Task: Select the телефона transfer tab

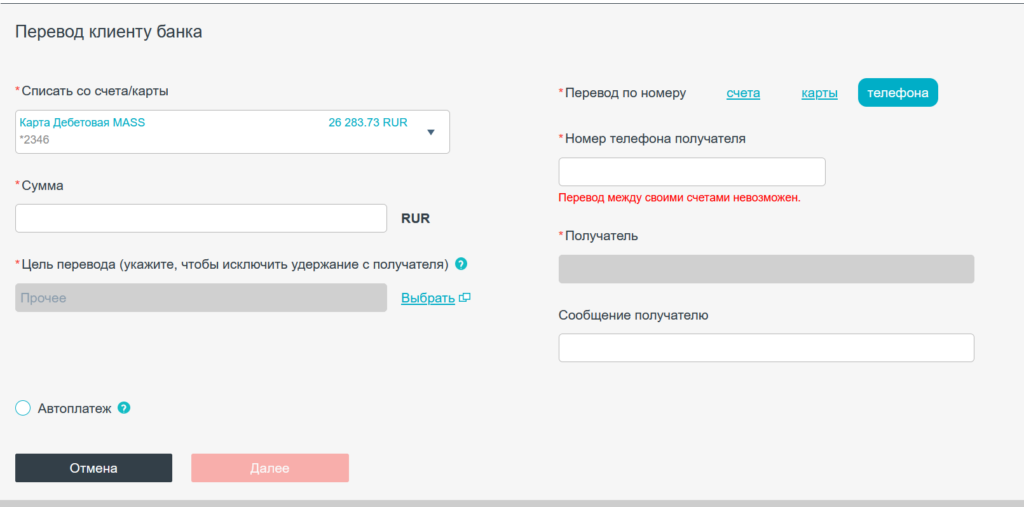Action: click(898, 93)
